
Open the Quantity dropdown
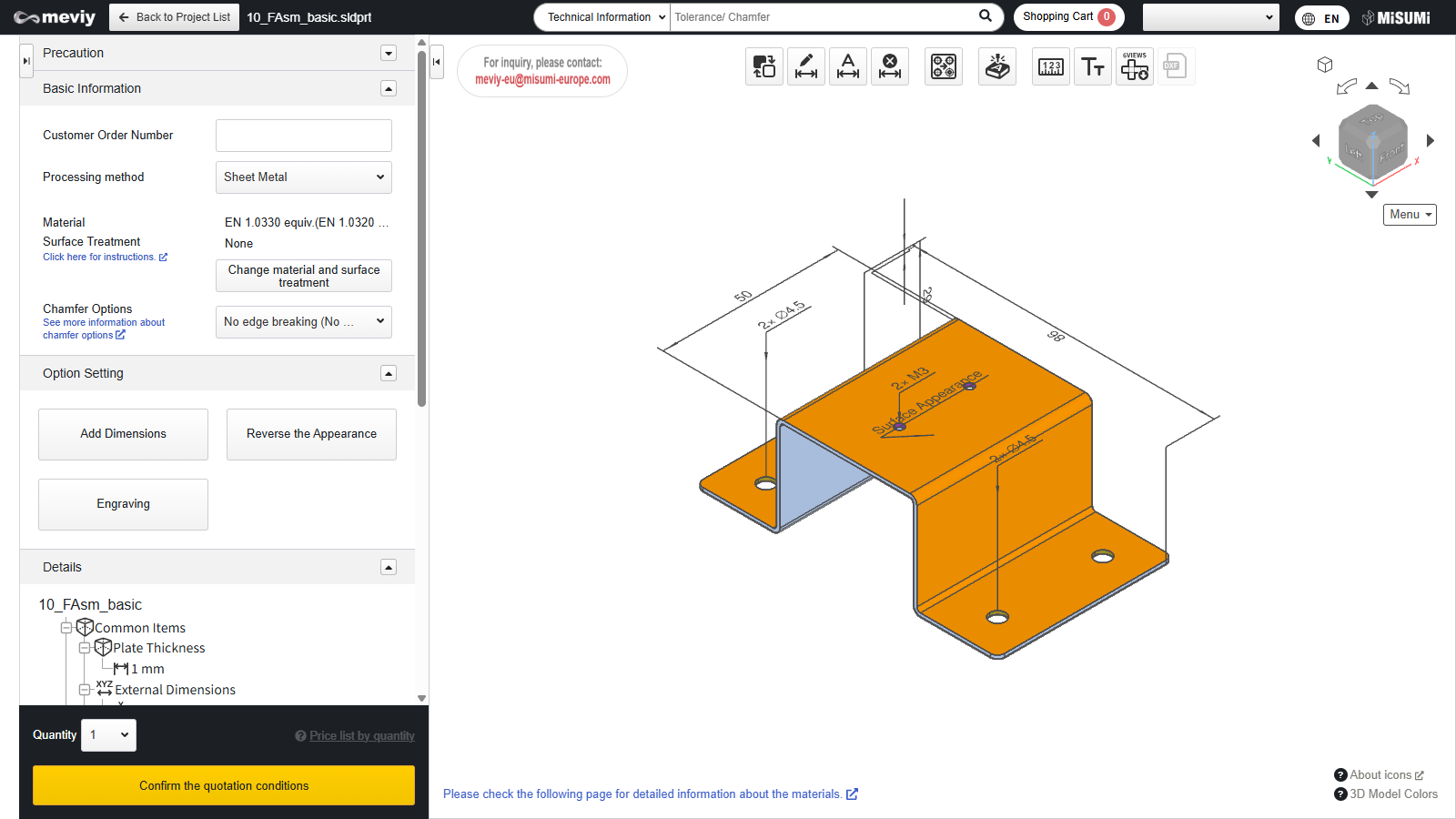109,735
